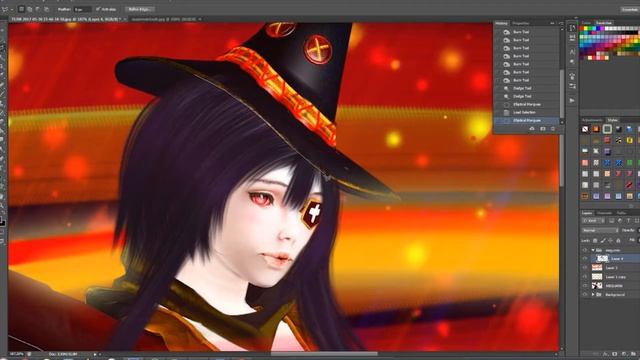
Task: Open the Layers panel tab
Action: [587, 213]
